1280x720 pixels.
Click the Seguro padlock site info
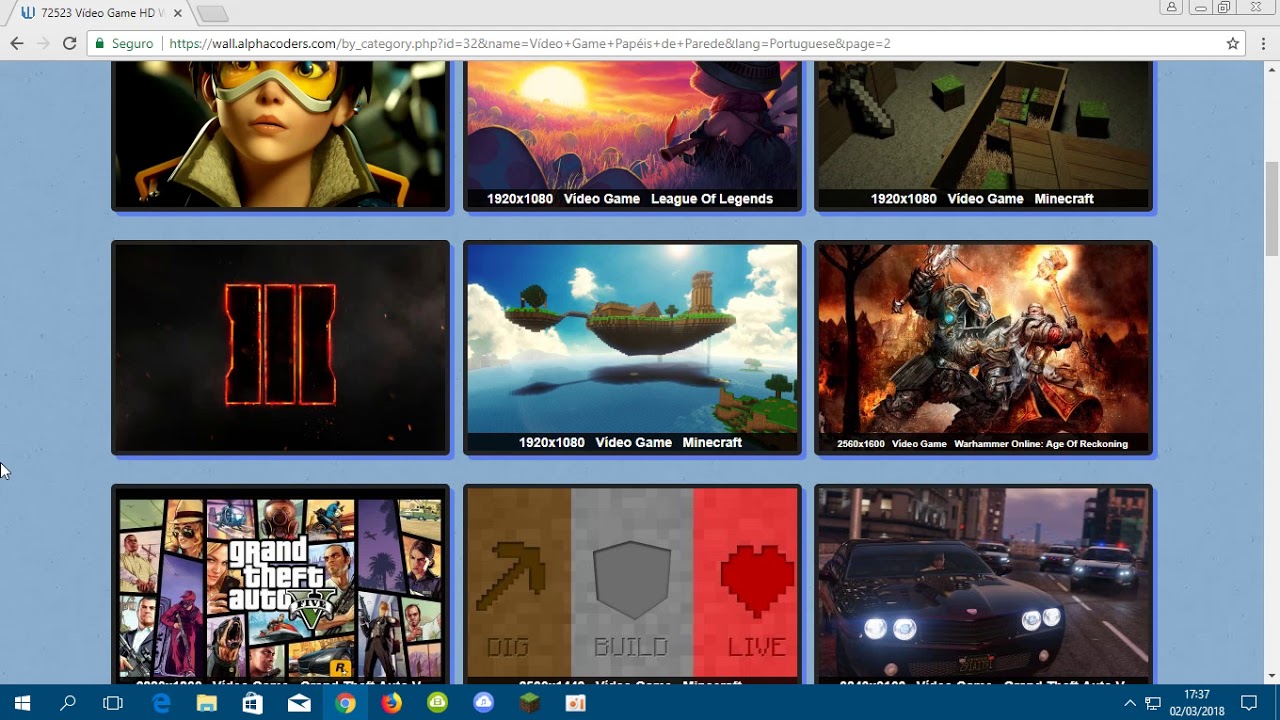tap(125, 44)
